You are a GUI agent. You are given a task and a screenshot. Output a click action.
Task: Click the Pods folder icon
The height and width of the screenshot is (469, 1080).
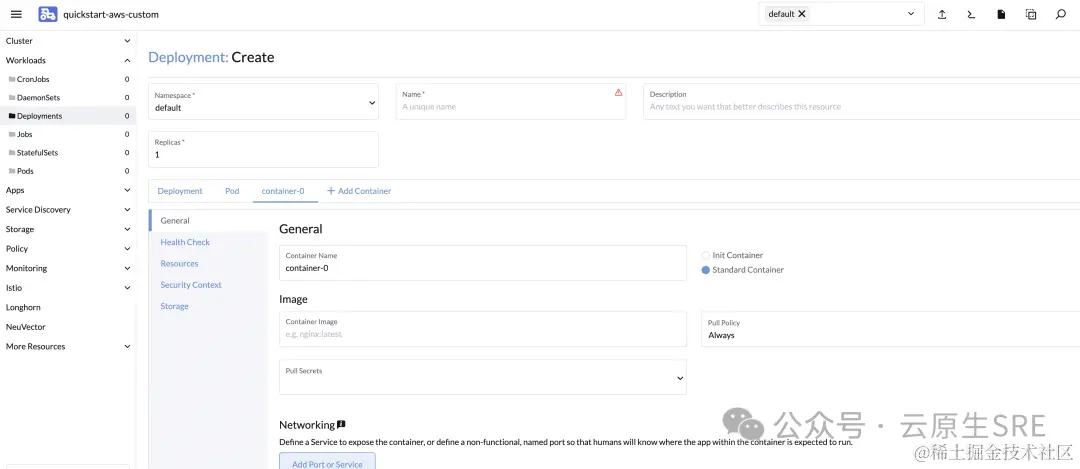click(x=12, y=171)
